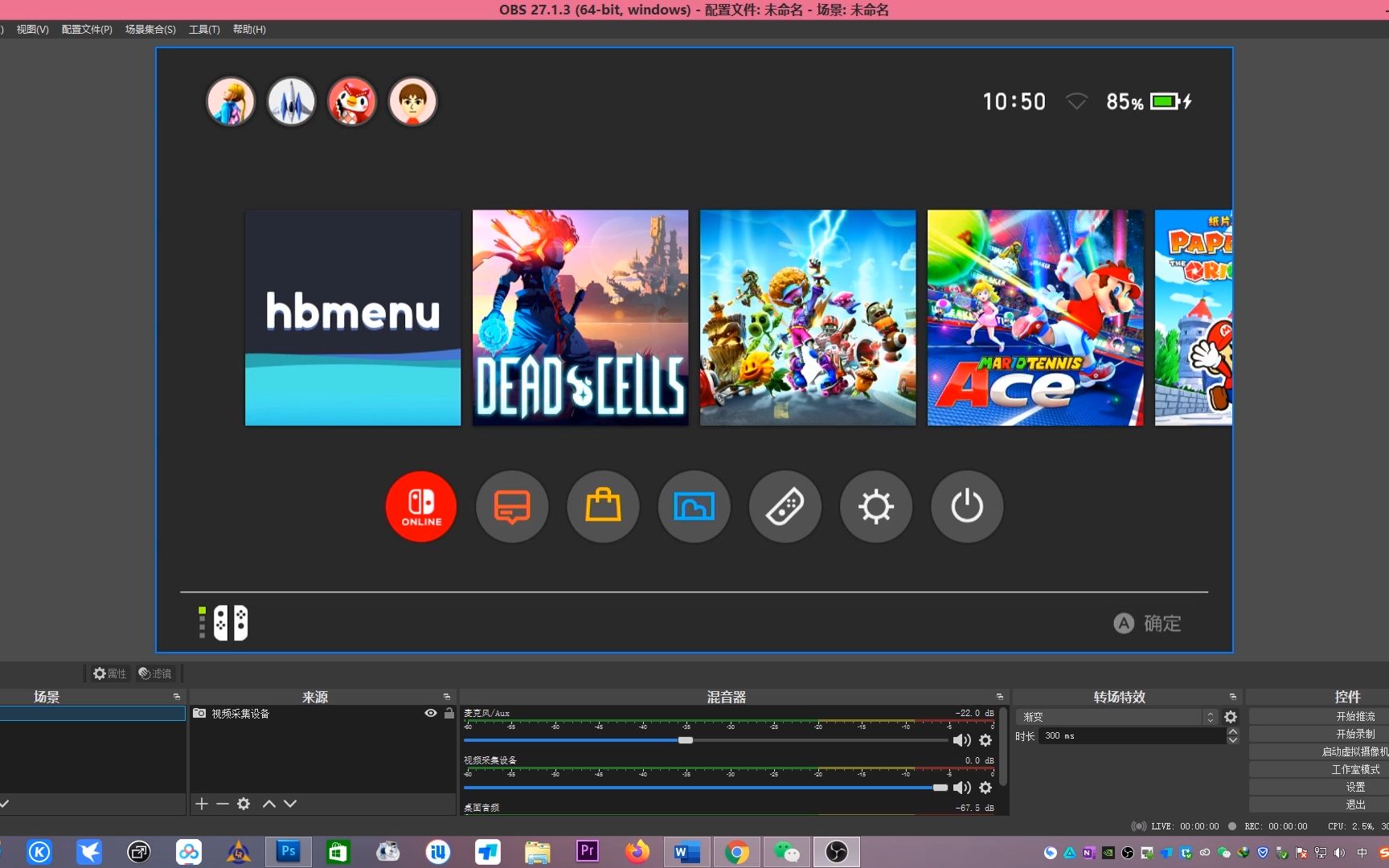This screenshot has width=1389, height=868.
Task: Open source properties gear in 来源 toolbar
Action: (244, 804)
